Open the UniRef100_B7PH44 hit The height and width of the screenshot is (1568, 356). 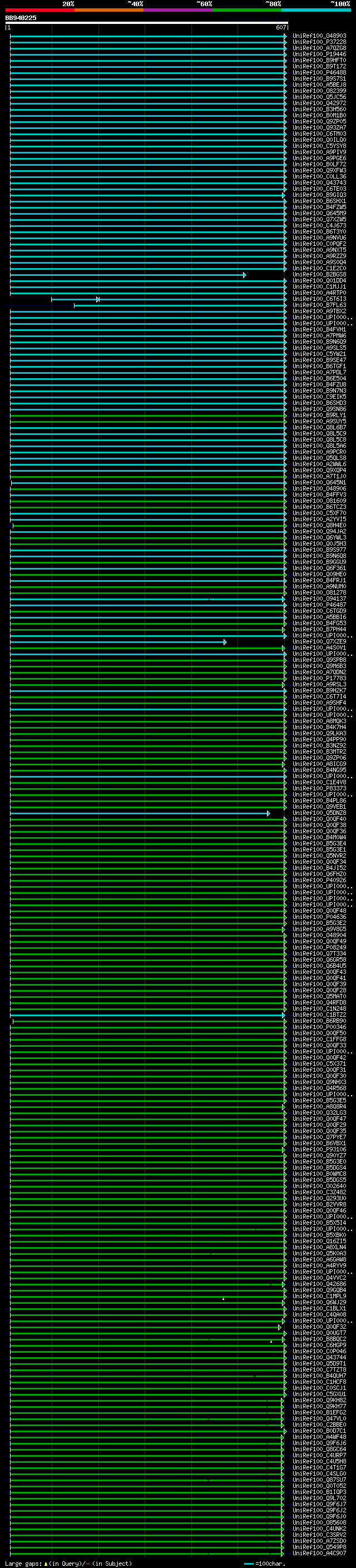point(319,630)
